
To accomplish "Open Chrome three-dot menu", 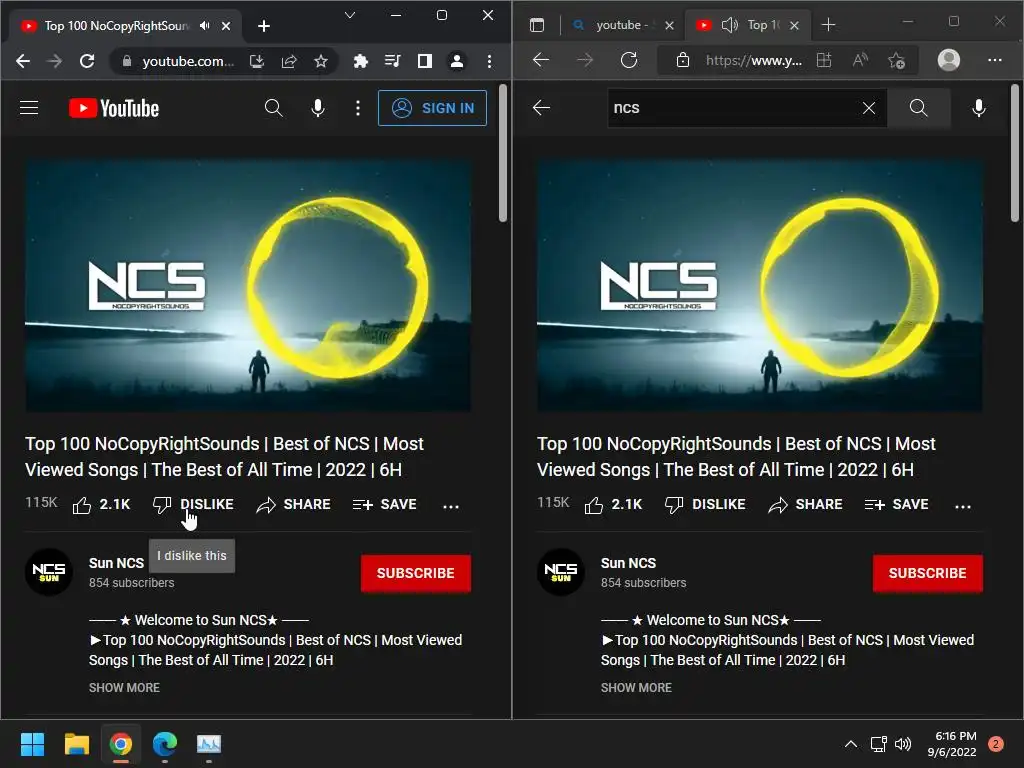I will tap(489, 61).
